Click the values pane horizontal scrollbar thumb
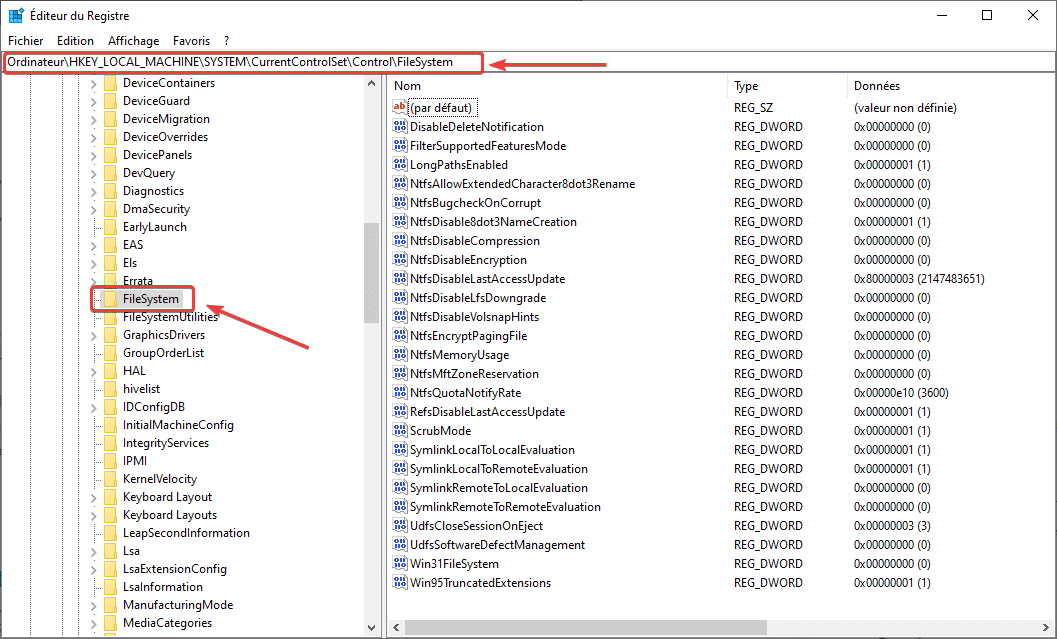The width and height of the screenshot is (1057, 639). click(585, 627)
